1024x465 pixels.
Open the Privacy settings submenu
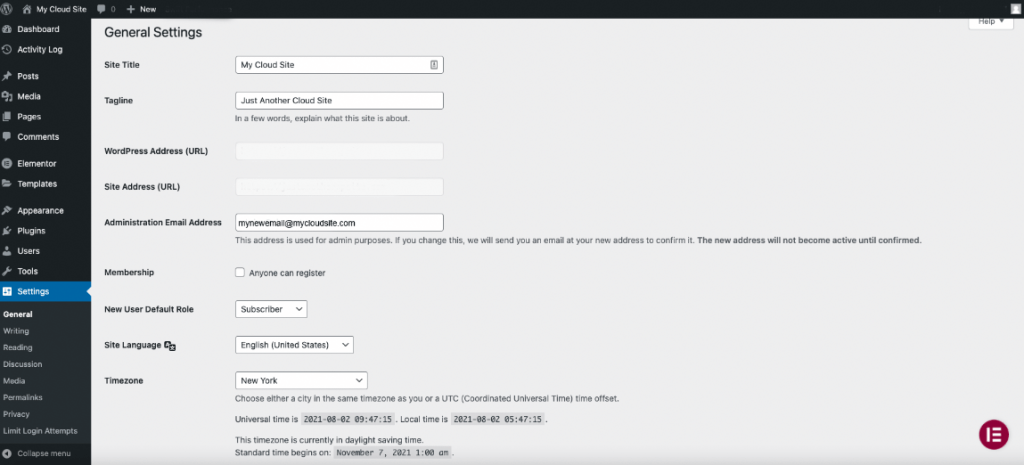click(16, 414)
